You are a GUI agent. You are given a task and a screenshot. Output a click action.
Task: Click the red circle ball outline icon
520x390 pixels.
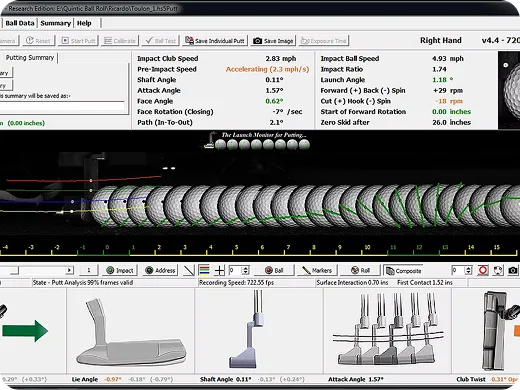pyautogui.click(x=483, y=270)
